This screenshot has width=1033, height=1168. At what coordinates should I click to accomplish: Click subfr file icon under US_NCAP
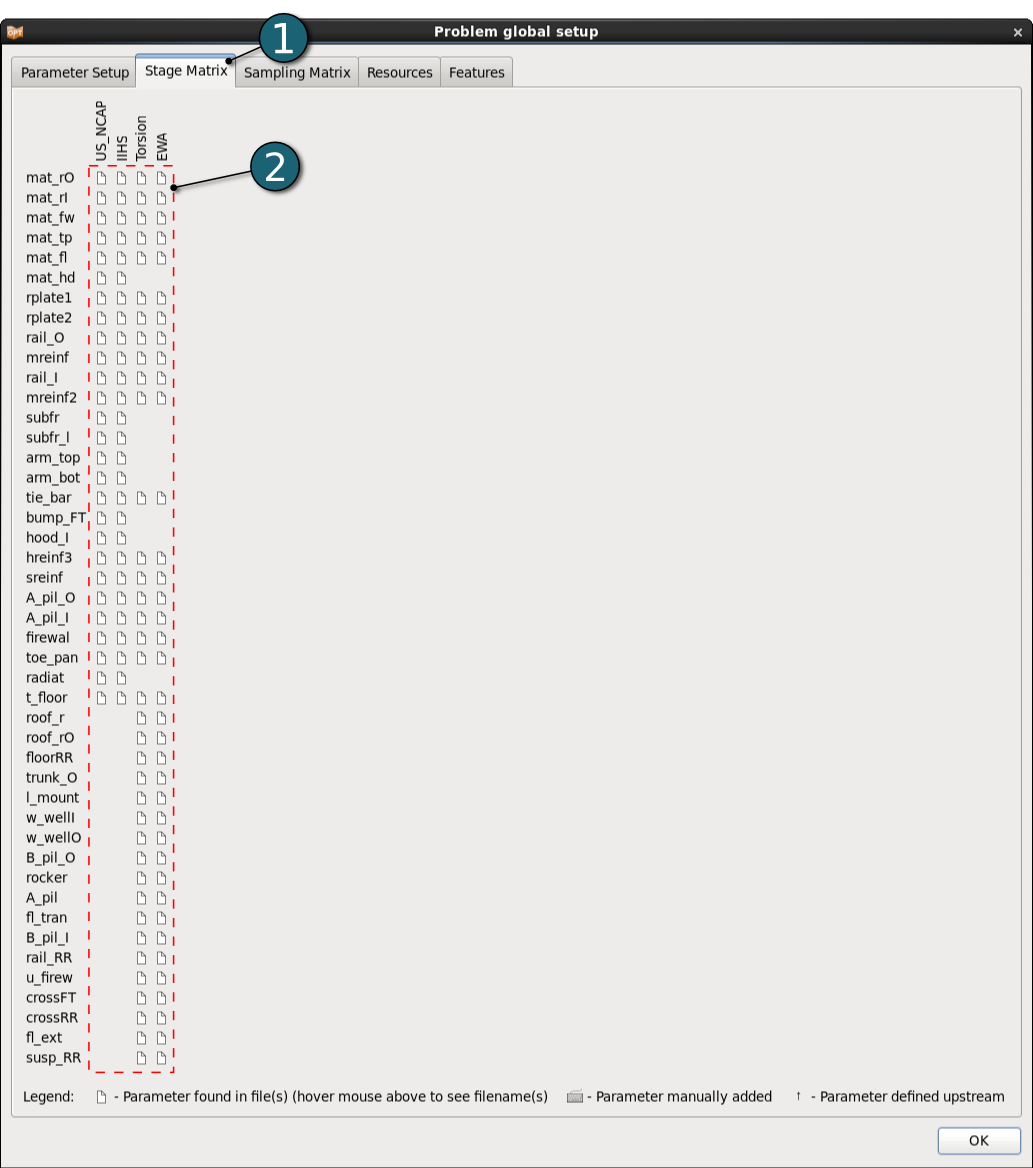(101, 418)
